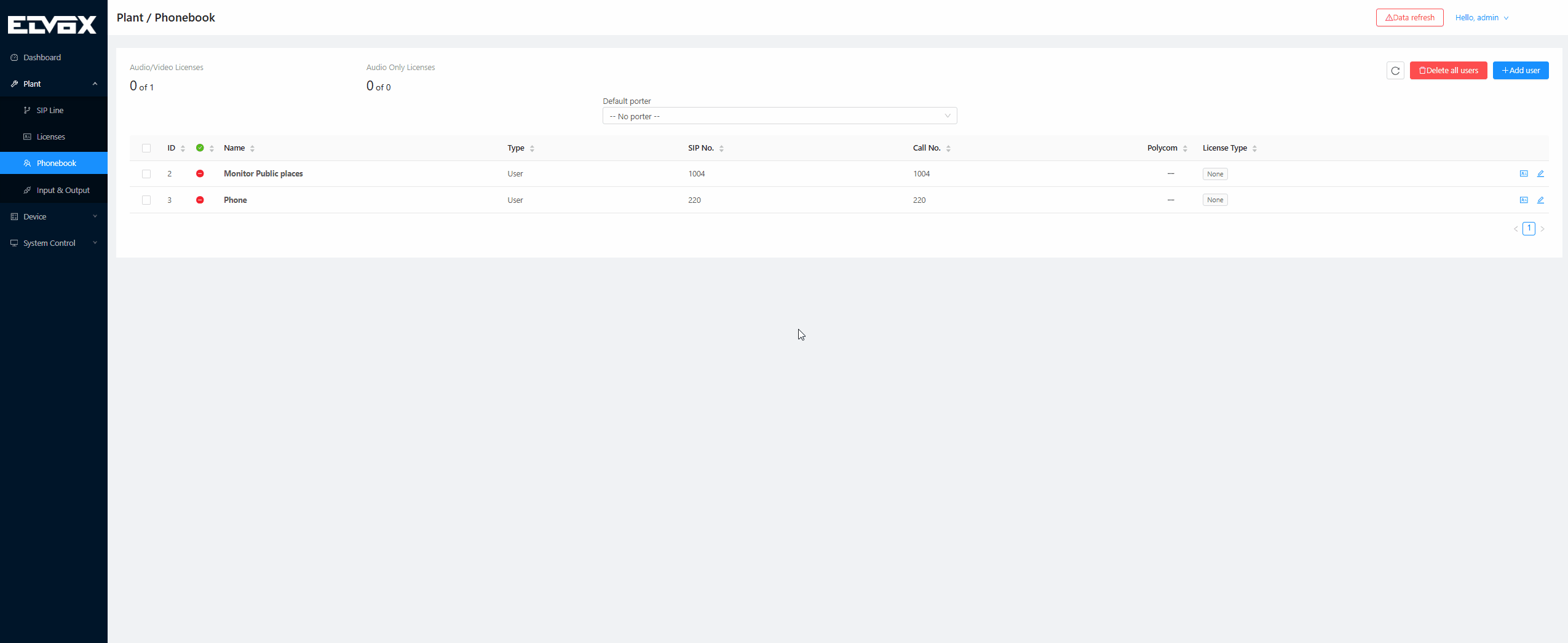Click the refresh icon beside Delete all users

click(x=1395, y=71)
